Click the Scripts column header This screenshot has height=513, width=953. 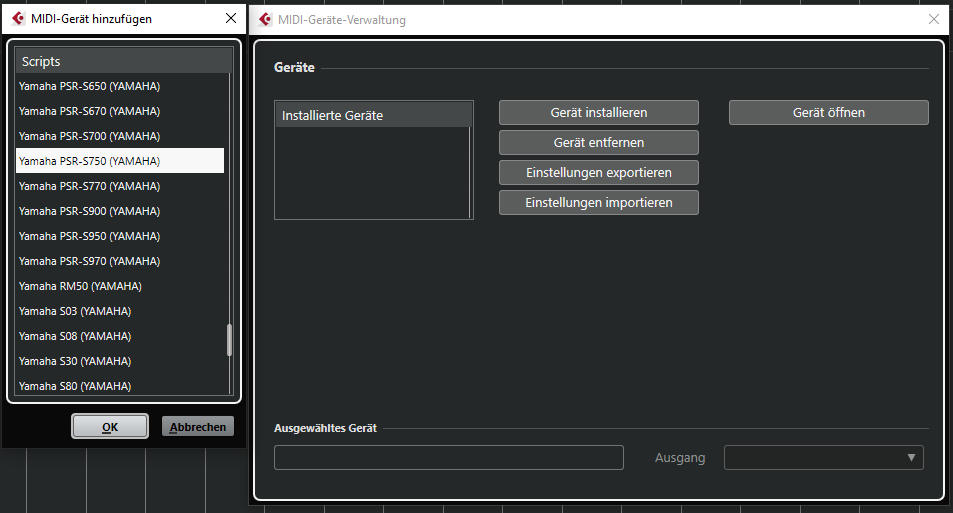pos(123,61)
